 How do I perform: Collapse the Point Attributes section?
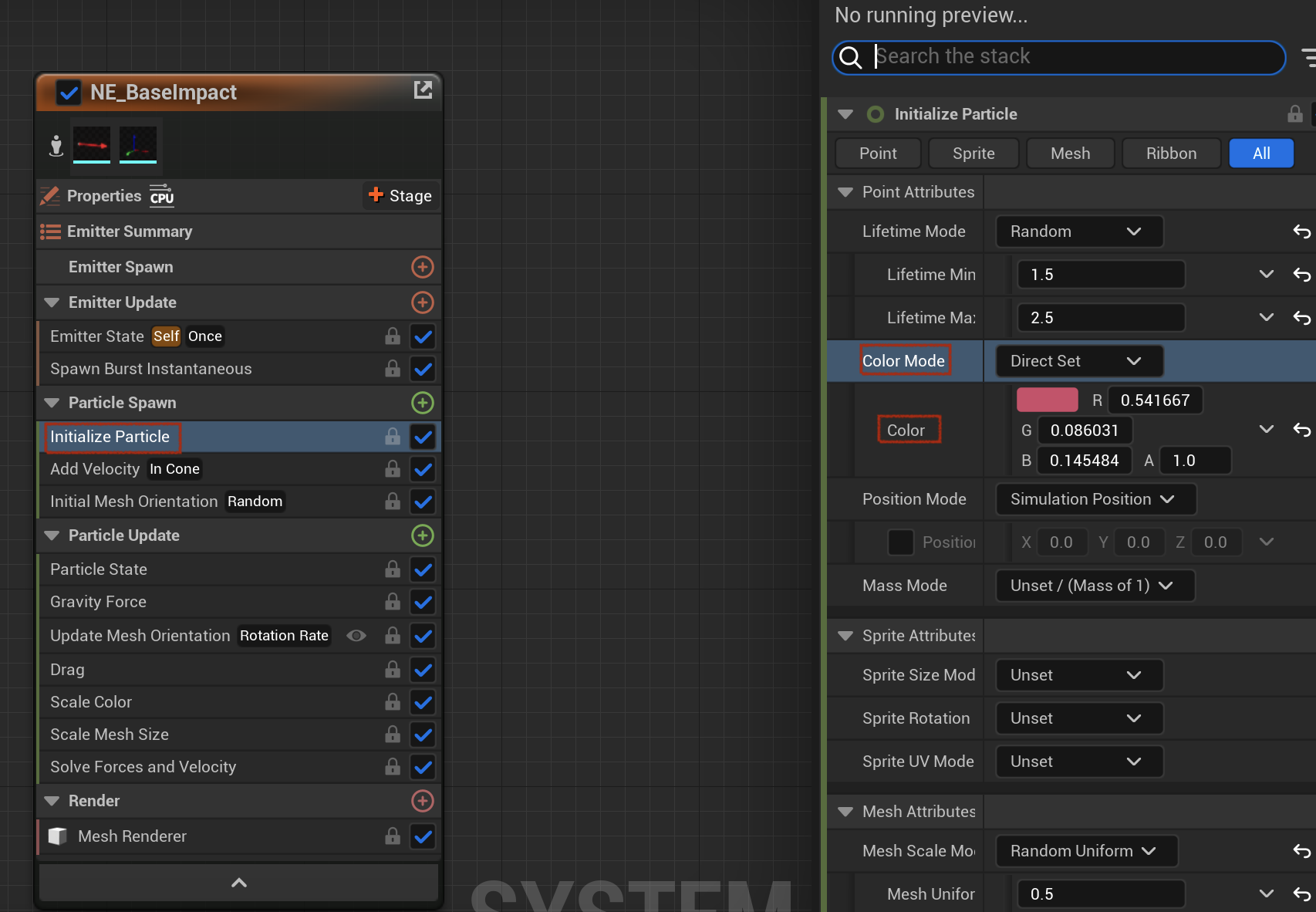(845, 192)
